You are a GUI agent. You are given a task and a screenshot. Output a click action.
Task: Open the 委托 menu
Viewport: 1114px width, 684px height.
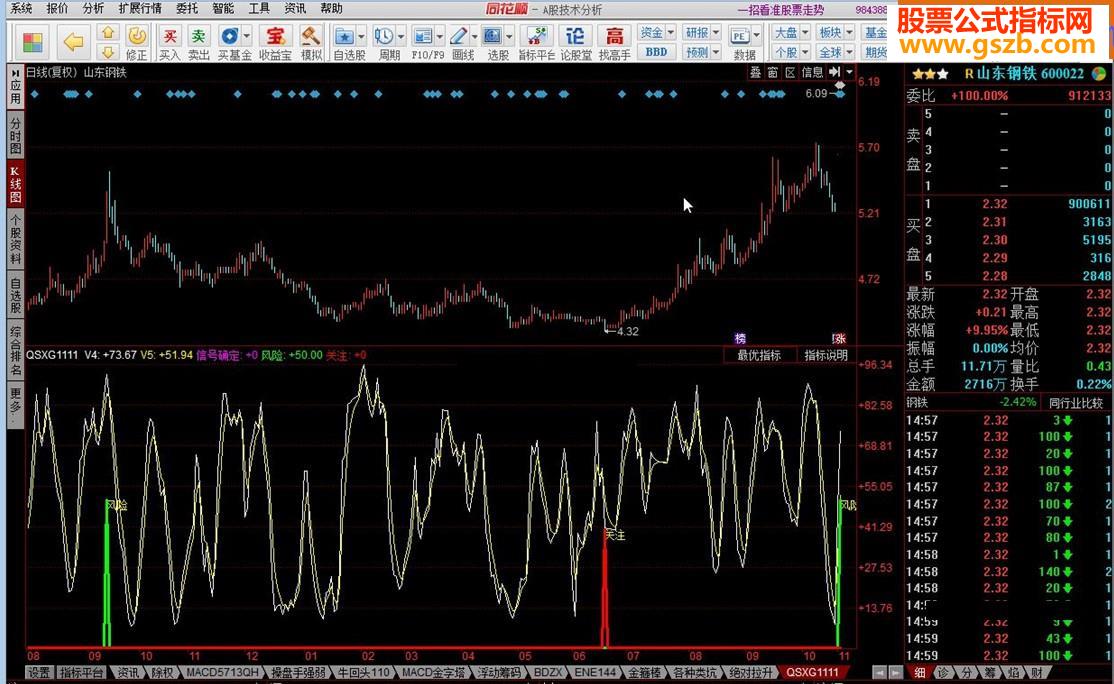pyautogui.click(x=187, y=9)
